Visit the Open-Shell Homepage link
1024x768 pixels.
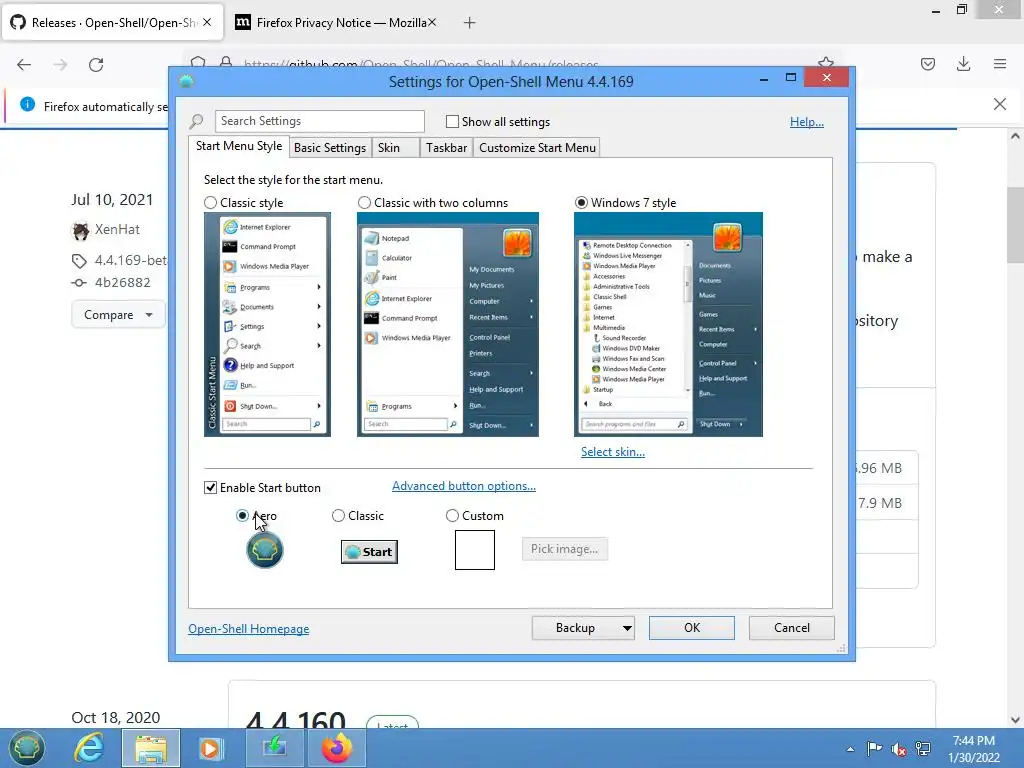pyautogui.click(x=249, y=629)
